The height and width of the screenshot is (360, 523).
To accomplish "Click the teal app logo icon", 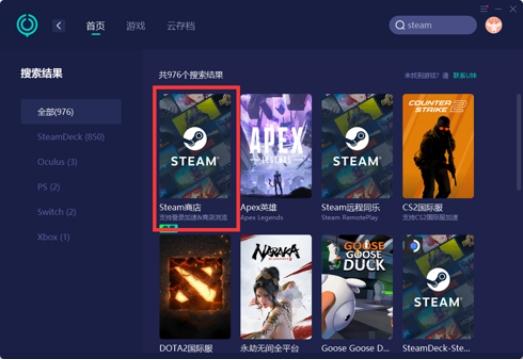I will point(27,25).
